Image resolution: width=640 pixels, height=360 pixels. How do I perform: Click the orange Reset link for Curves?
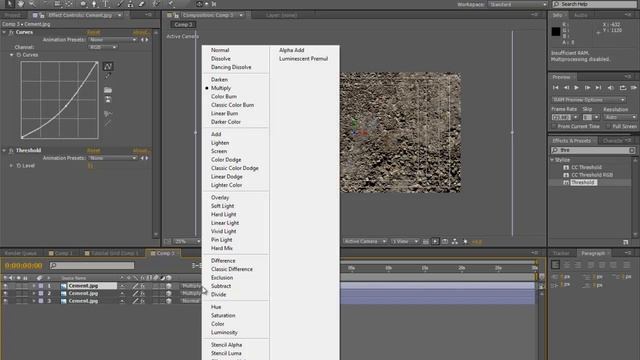(x=93, y=32)
